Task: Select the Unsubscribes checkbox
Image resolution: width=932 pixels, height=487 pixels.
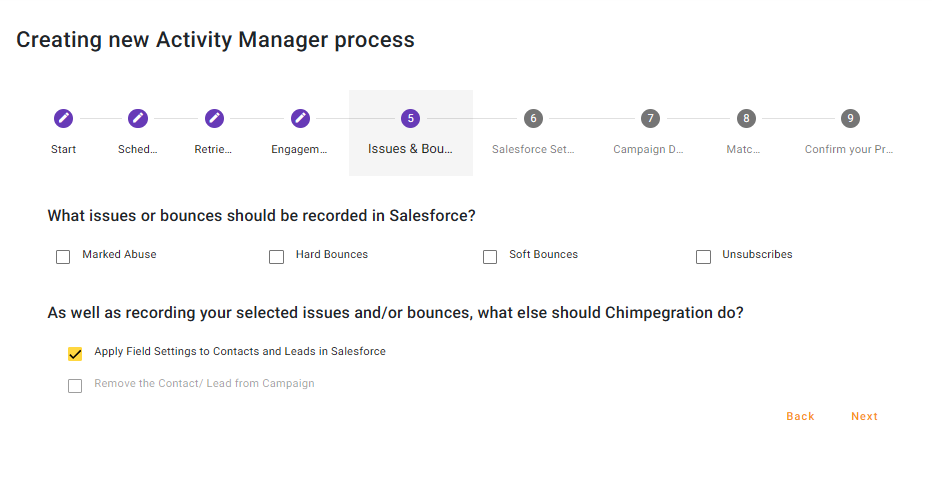Action: tap(703, 257)
